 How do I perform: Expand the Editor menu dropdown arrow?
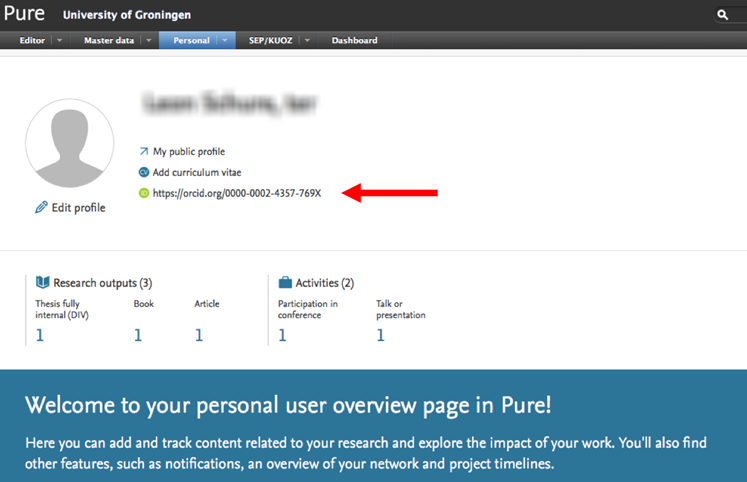[x=59, y=41]
